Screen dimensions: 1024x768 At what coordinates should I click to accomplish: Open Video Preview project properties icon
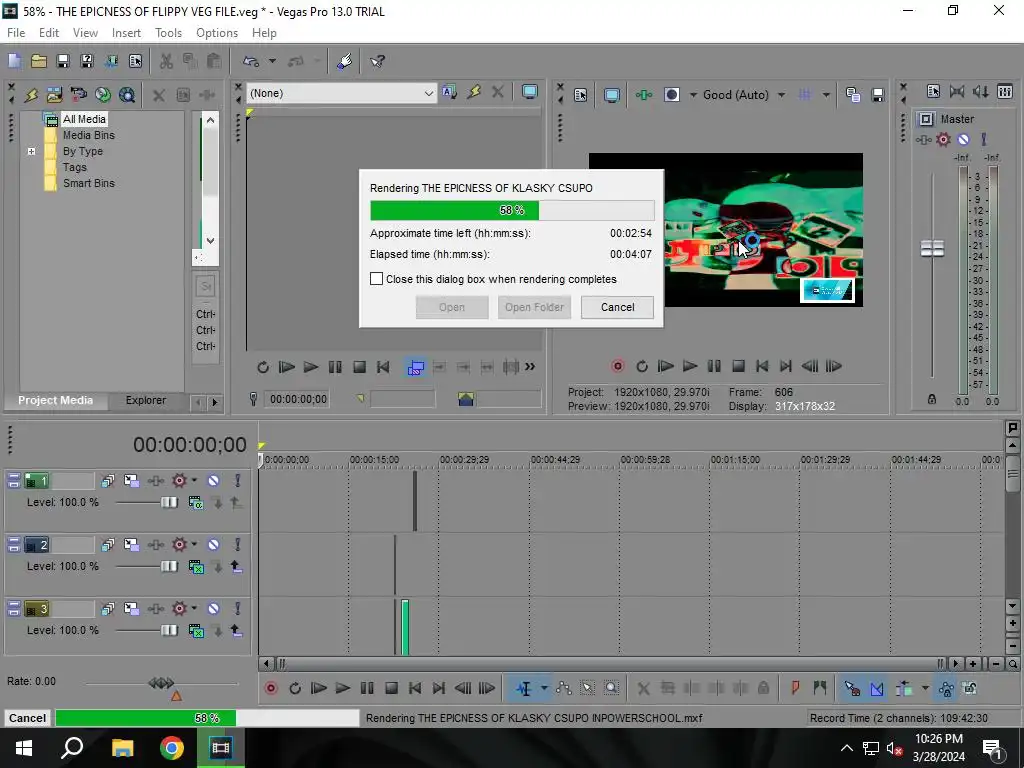[x=581, y=95]
